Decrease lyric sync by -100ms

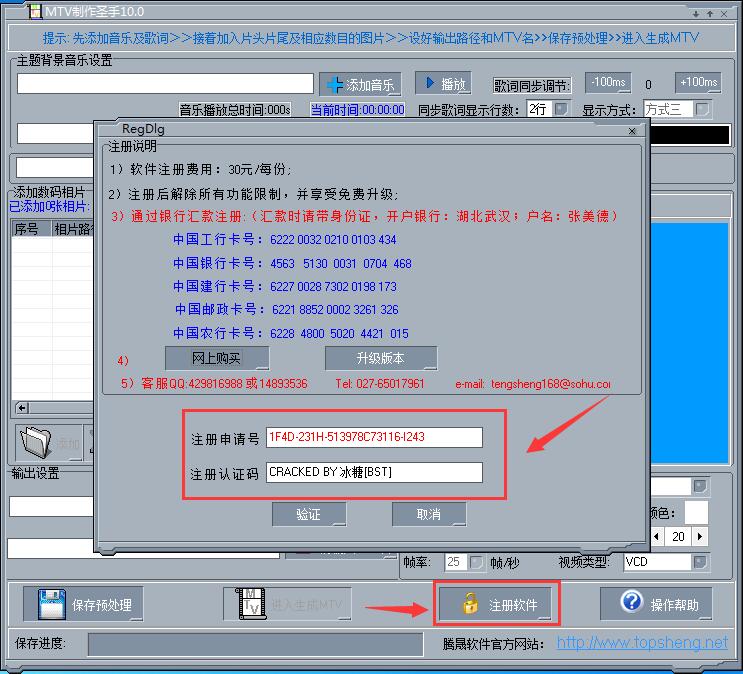[608, 82]
